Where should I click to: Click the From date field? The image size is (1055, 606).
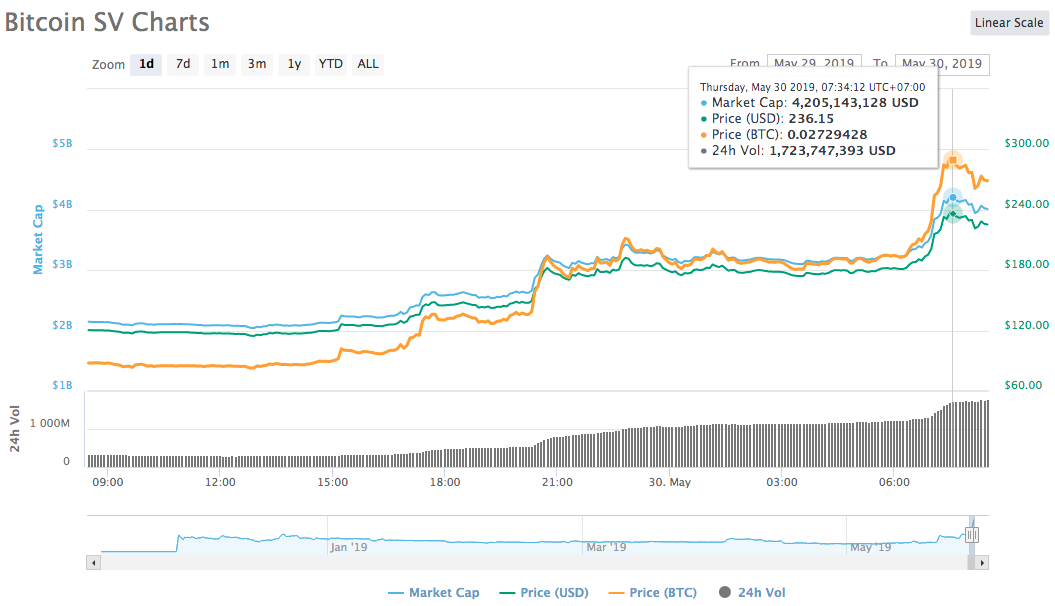pos(814,64)
